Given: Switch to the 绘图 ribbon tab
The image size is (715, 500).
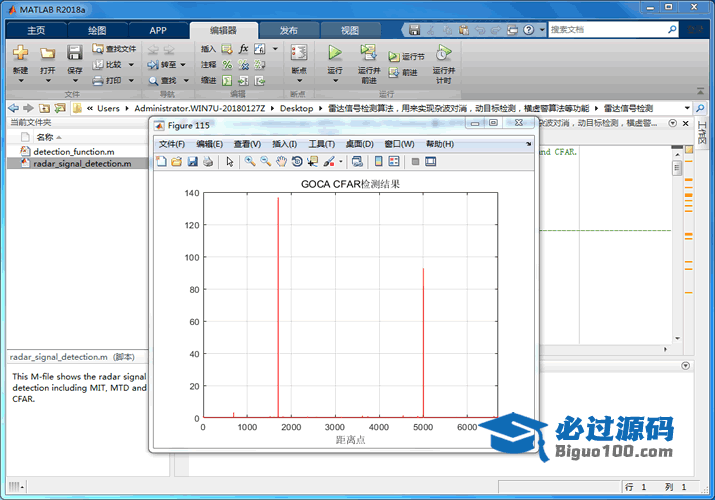Looking at the screenshot, I should [97, 30].
